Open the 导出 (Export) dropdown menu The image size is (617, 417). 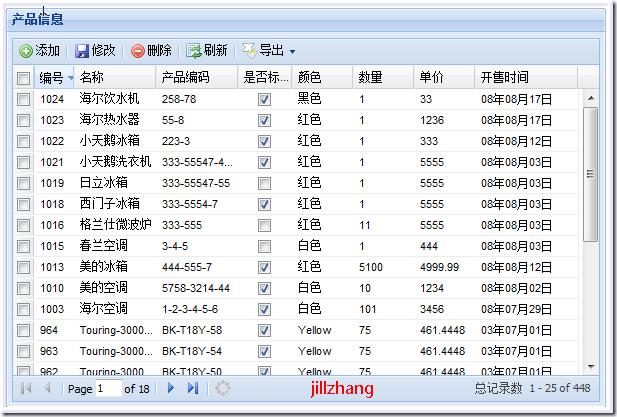269,50
